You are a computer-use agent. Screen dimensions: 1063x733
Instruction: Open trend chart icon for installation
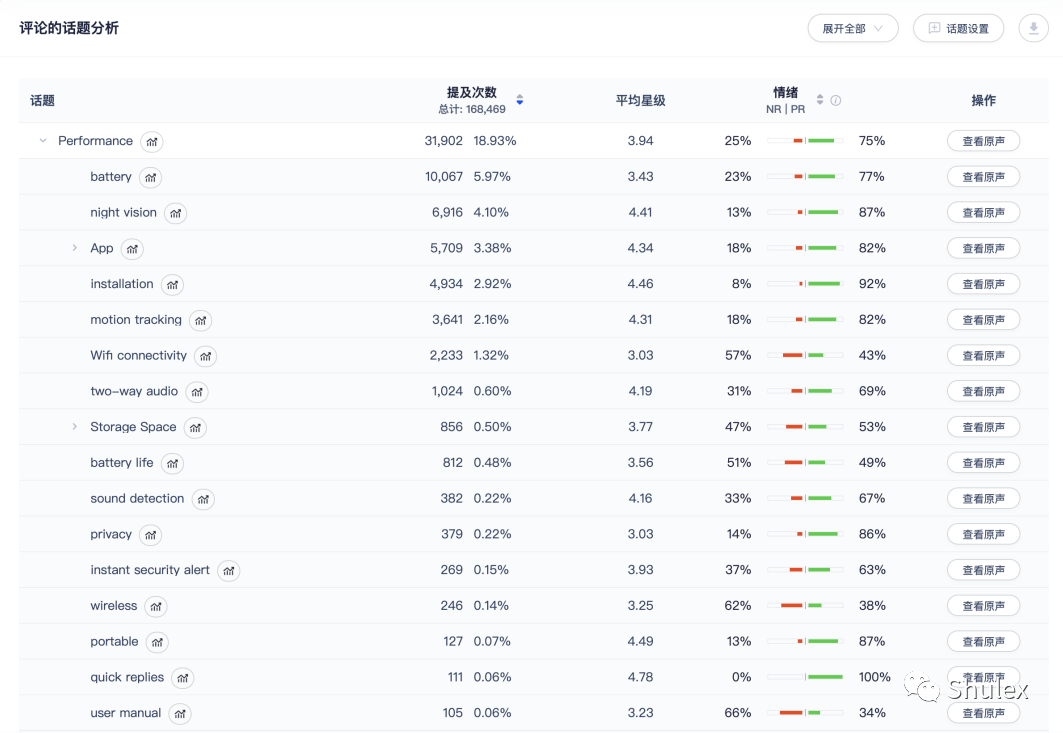click(172, 285)
